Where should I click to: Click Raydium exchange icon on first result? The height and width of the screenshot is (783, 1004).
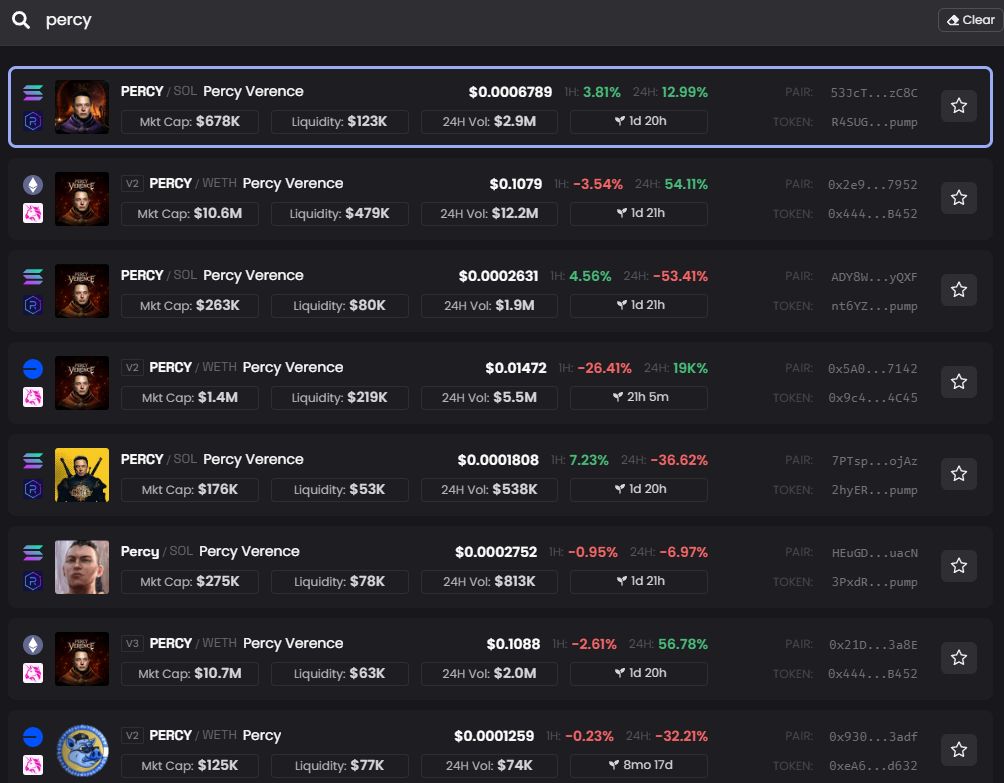click(x=33, y=121)
